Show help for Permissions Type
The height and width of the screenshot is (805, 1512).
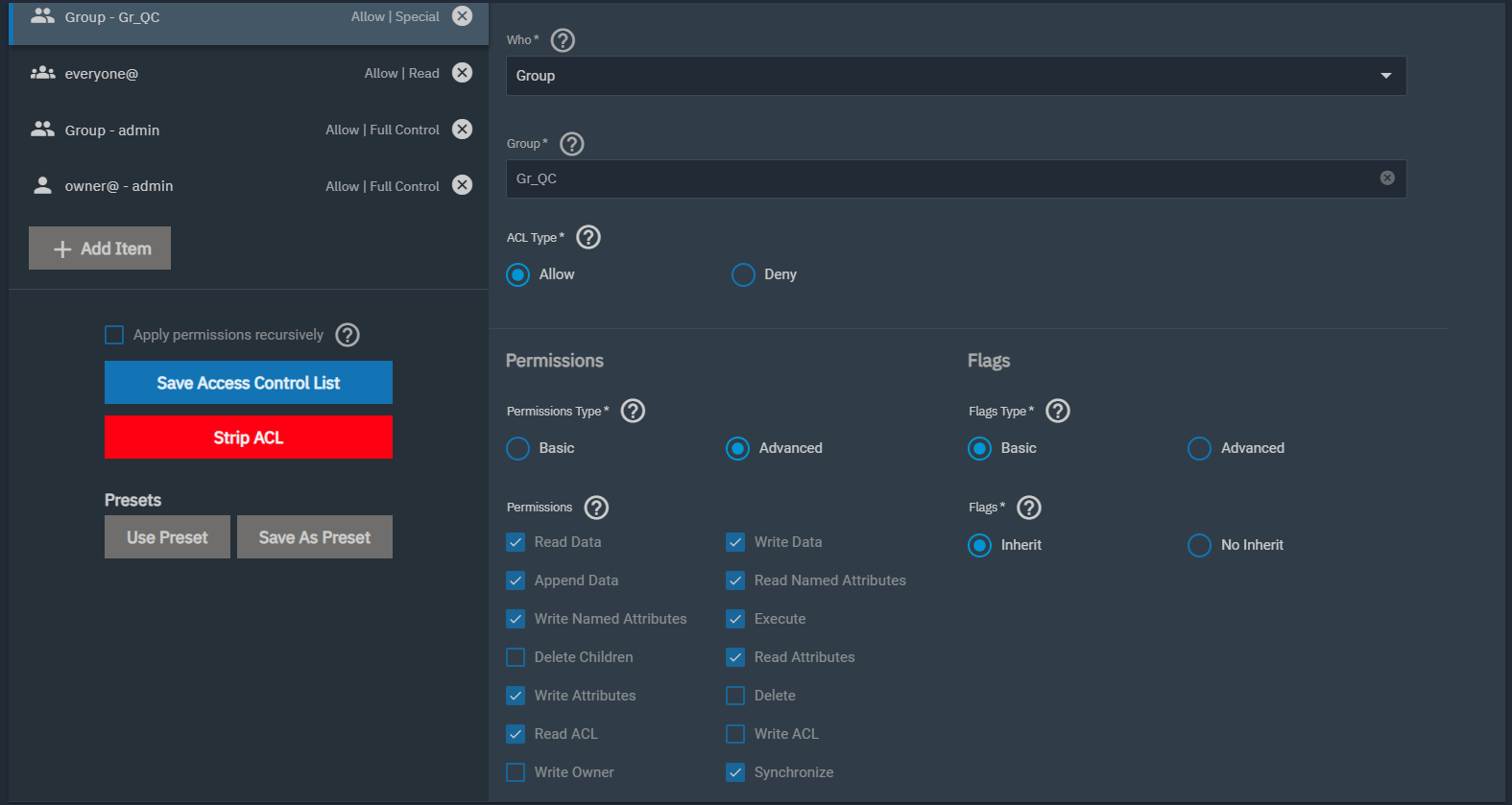tap(634, 412)
